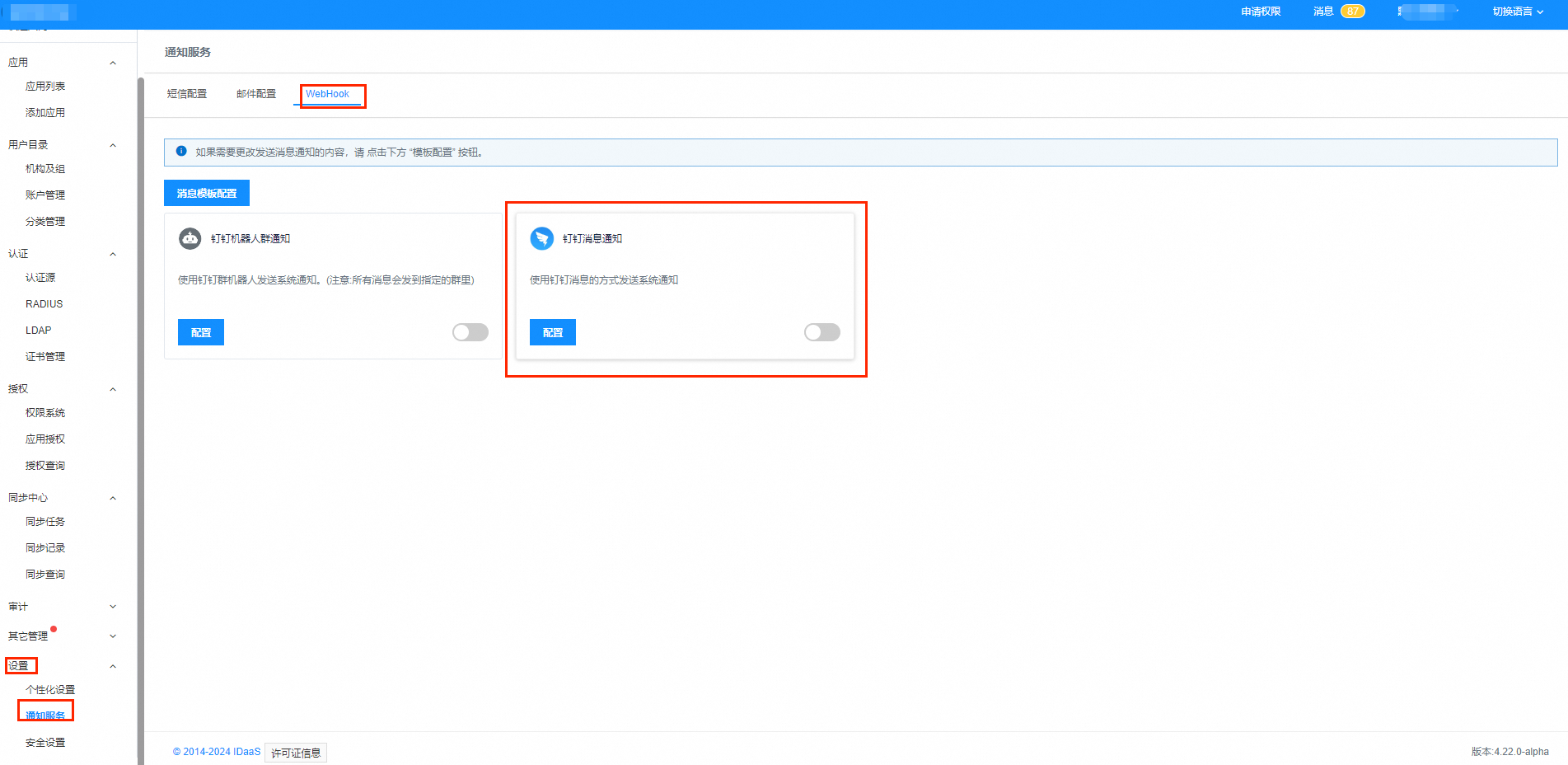Enable the DingTalk robot group notification toggle
This screenshot has width=1568, height=765.
pos(470,332)
